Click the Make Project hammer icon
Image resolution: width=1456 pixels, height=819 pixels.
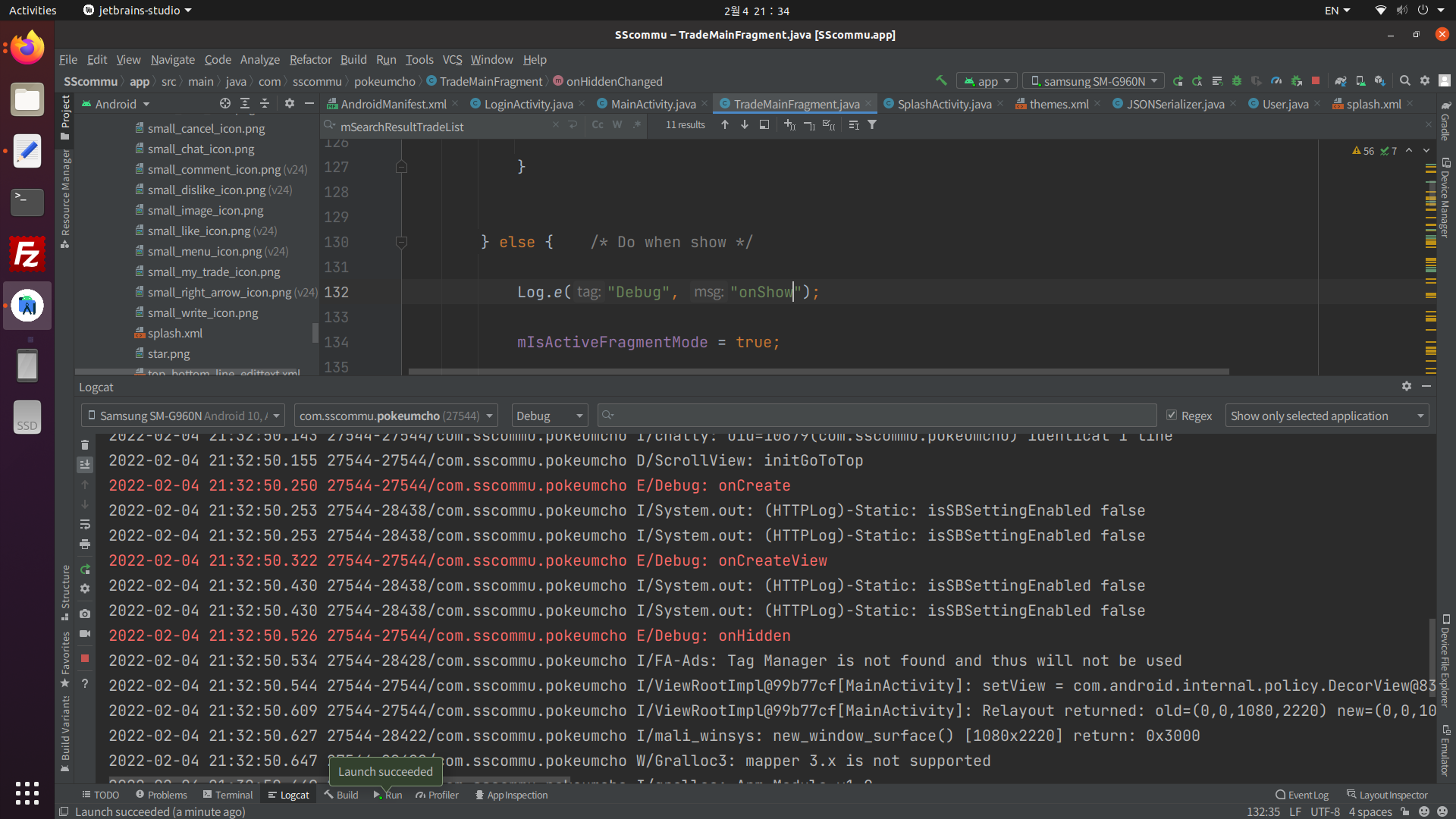click(x=941, y=80)
